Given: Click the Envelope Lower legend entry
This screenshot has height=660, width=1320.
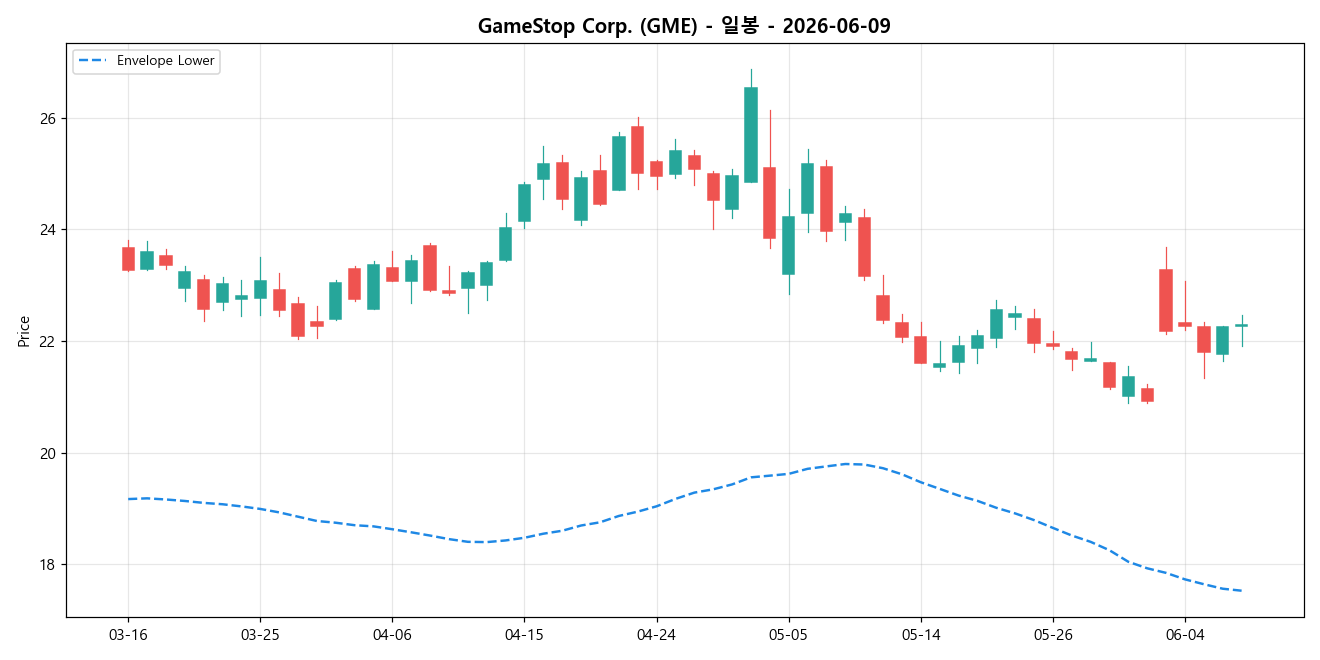Looking at the screenshot, I should coord(146,61).
